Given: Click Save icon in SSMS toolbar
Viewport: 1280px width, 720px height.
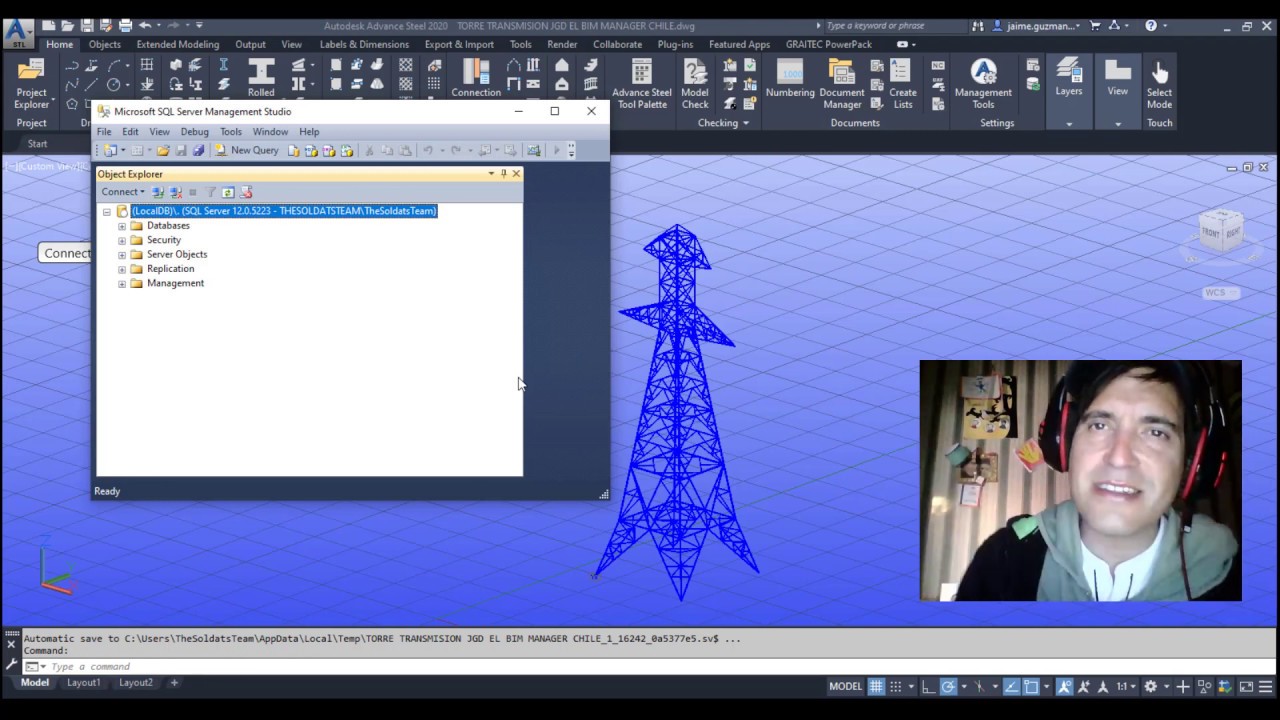Looking at the screenshot, I should [181, 150].
